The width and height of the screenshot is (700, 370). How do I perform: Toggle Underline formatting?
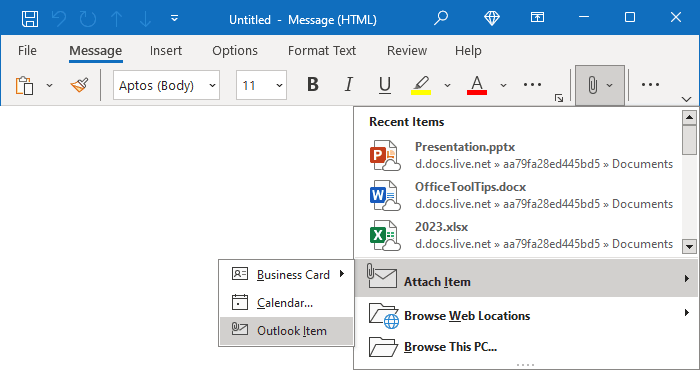click(385, 84)
